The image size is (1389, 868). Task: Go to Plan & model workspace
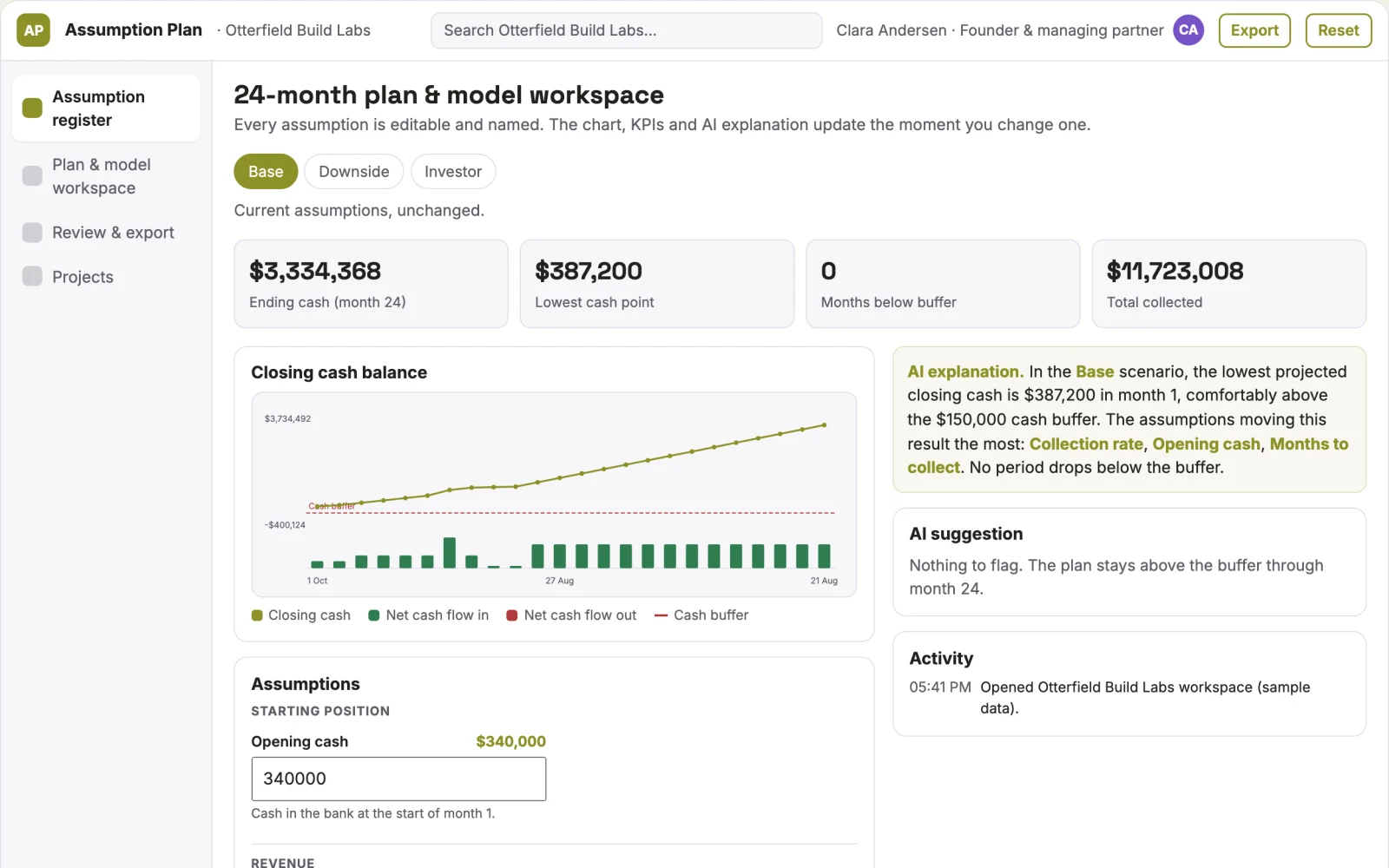coord(106,176)
